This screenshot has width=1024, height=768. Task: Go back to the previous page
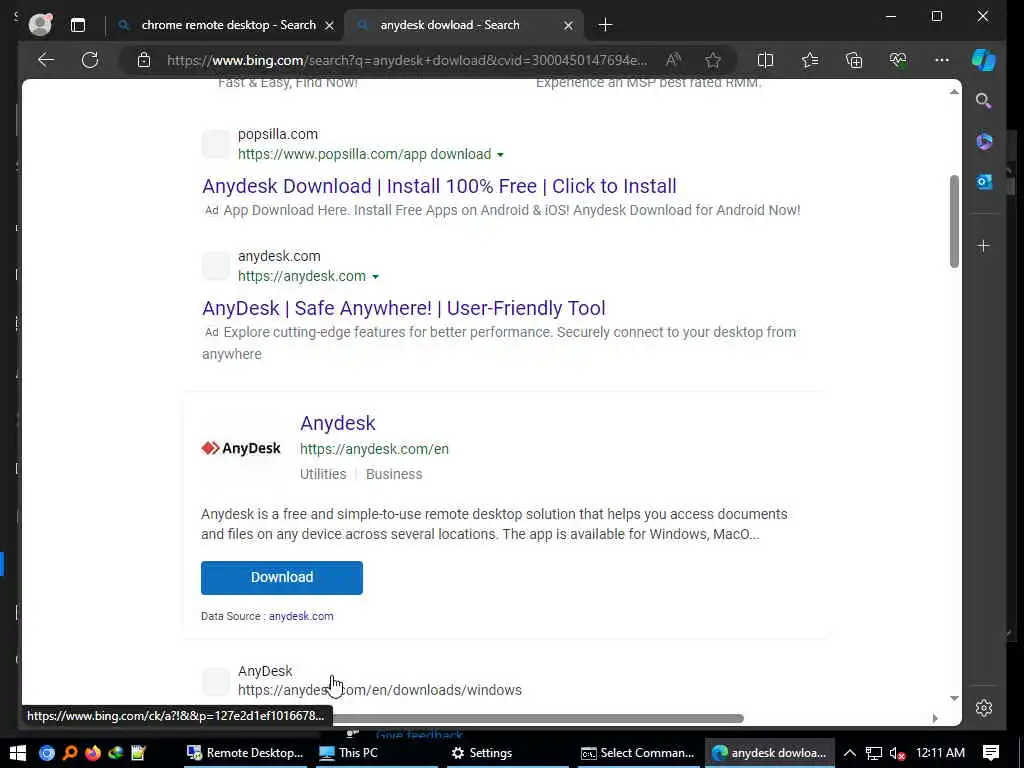[x=46, y=60]
